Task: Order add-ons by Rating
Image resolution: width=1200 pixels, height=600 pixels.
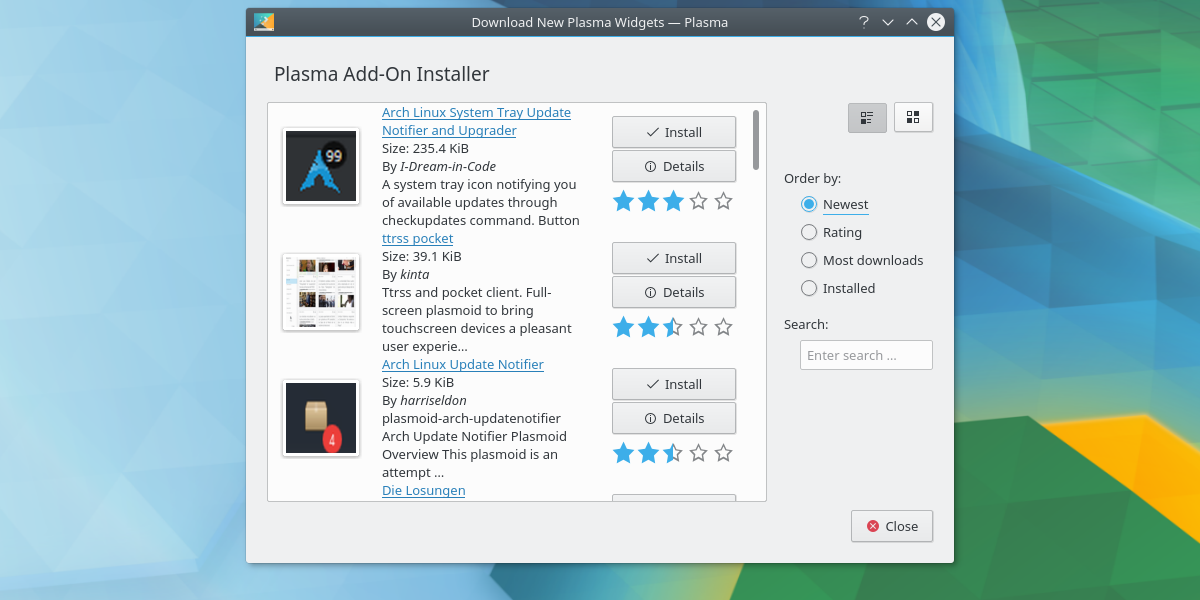Action: (832, 232)
